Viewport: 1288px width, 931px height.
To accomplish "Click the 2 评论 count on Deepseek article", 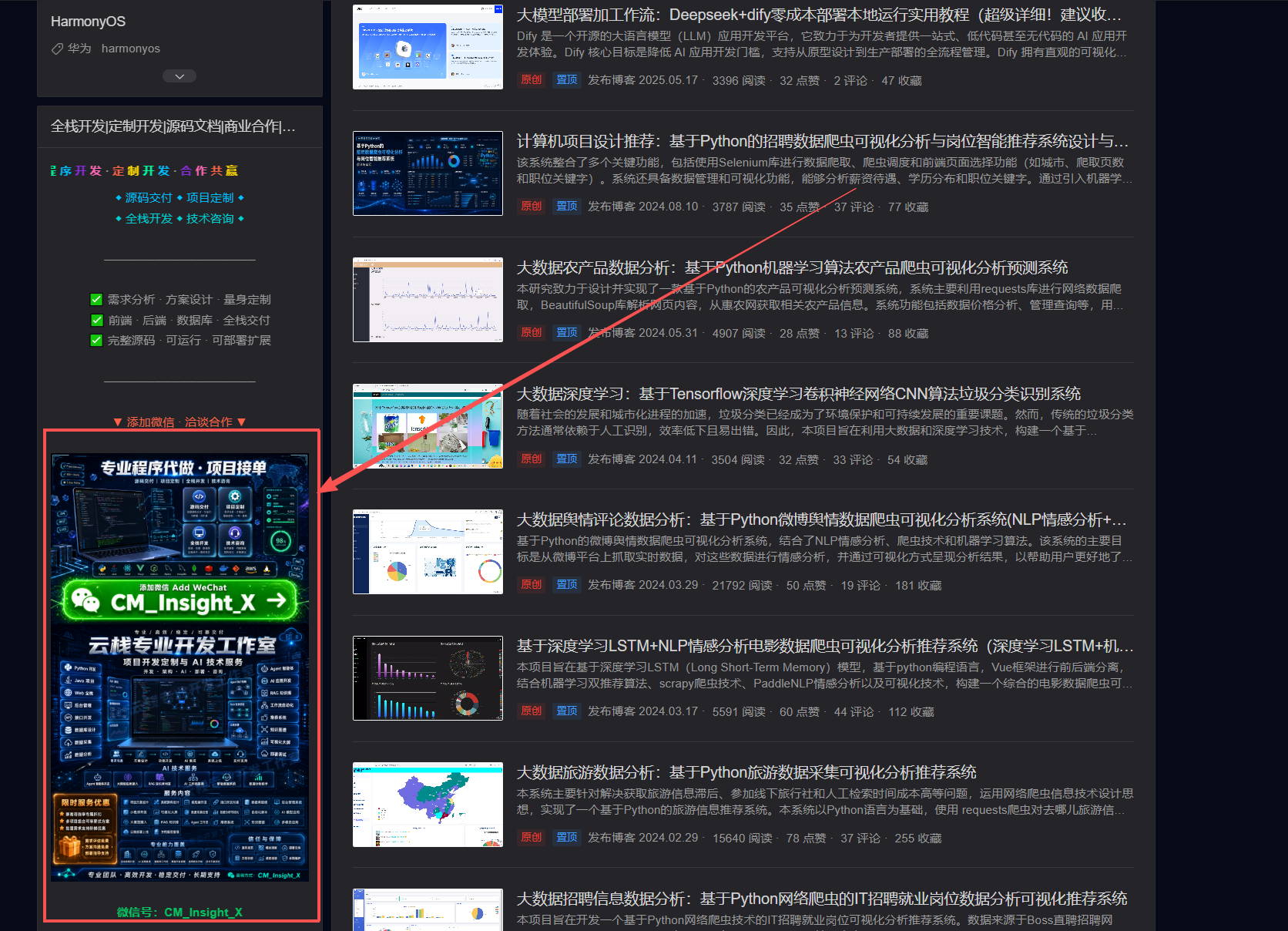I will tap(850, 81).
